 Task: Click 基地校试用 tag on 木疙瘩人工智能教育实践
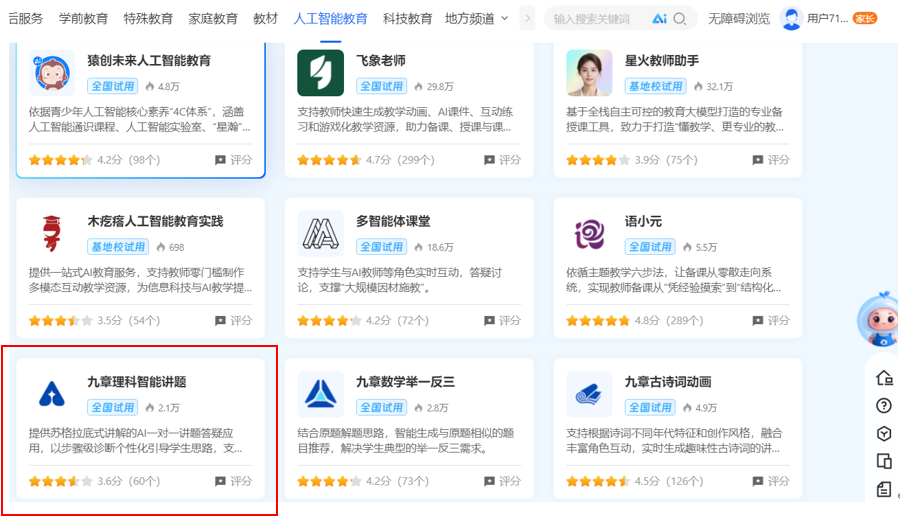(x=118, y=247)
